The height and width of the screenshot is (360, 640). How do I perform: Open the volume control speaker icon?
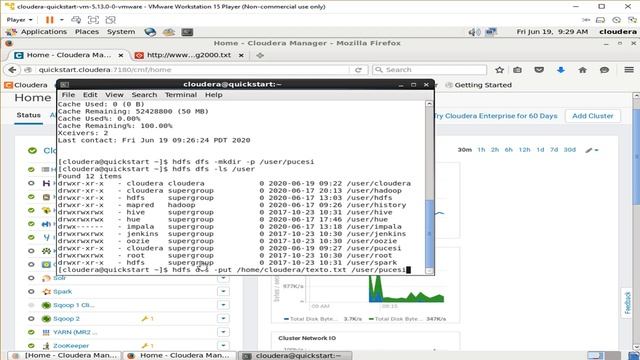click(x=474, y=32)
